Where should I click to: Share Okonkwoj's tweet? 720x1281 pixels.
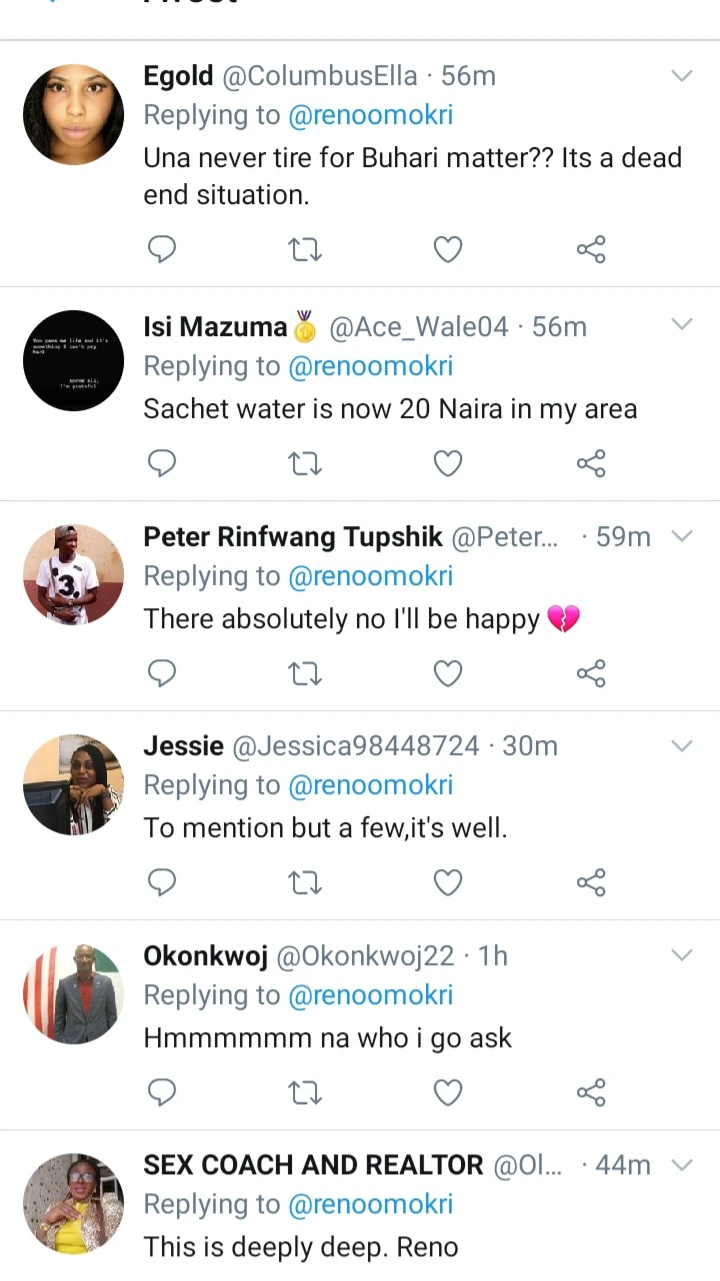tap(591, 1092)
